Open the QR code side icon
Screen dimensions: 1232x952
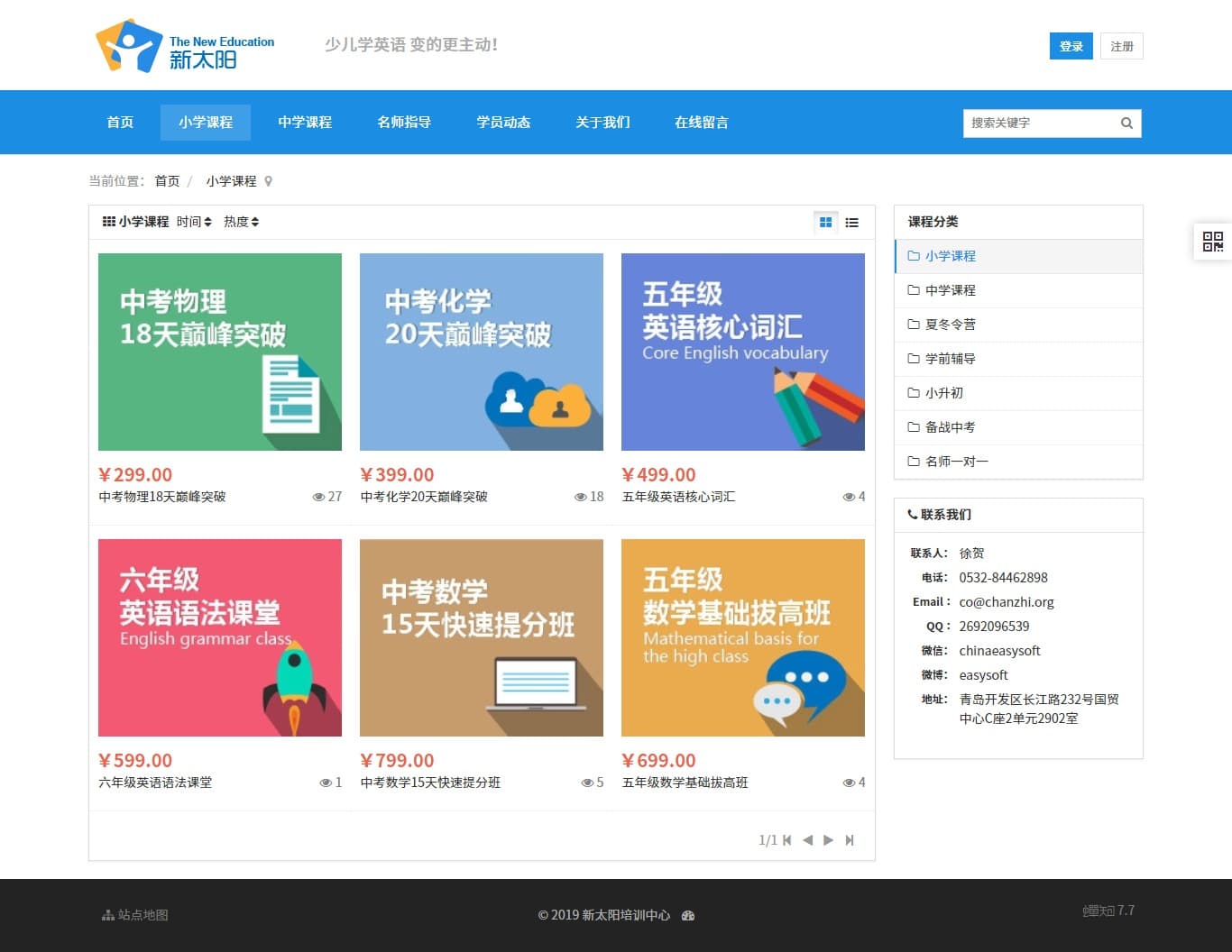[x=1213, y=241]
